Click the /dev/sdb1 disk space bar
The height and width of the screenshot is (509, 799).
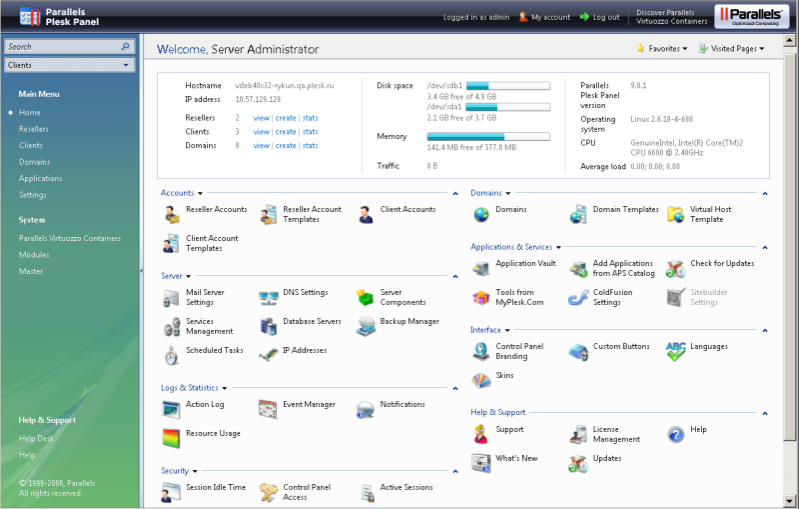(508, 86)
